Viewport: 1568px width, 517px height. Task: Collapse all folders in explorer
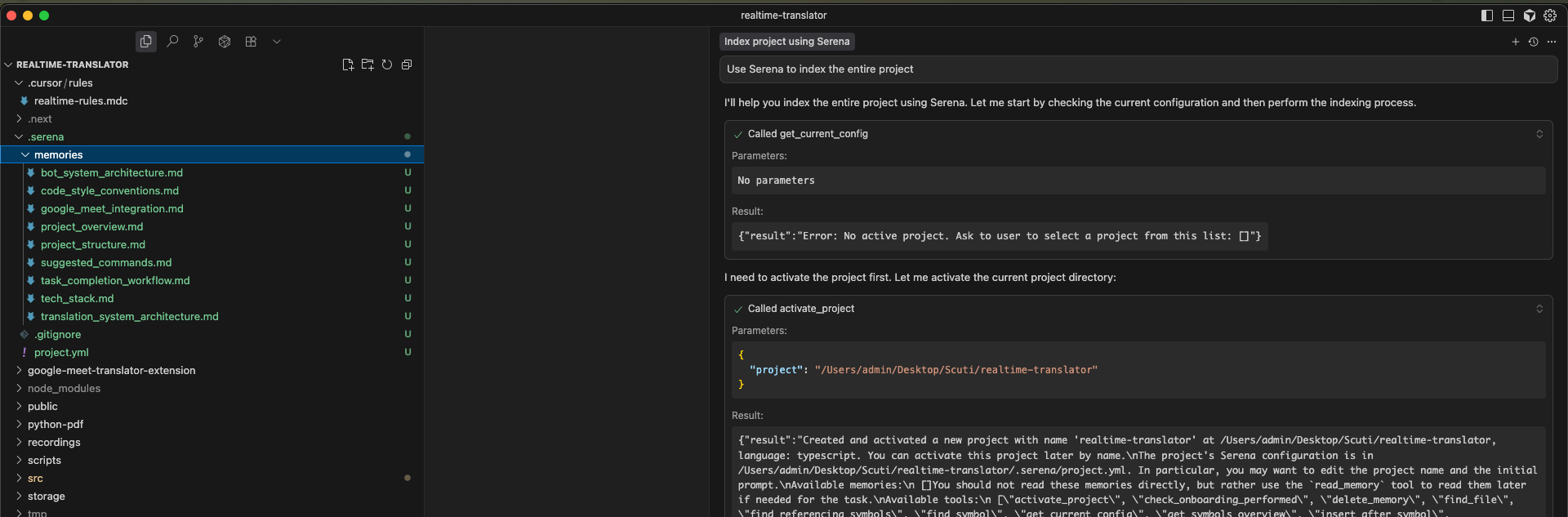click(x=407, y=65)
